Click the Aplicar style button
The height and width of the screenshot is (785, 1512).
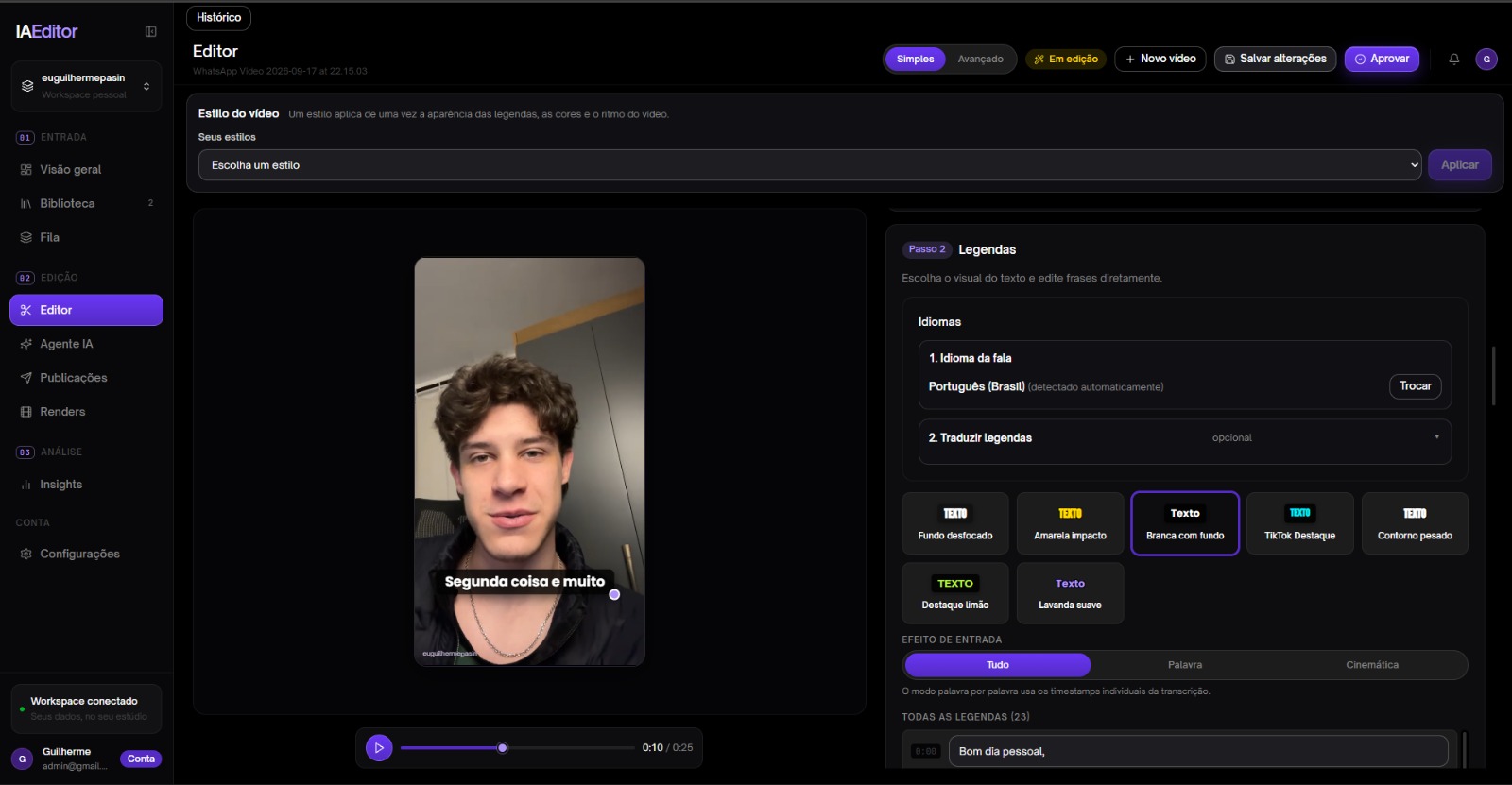[1460, 165]
